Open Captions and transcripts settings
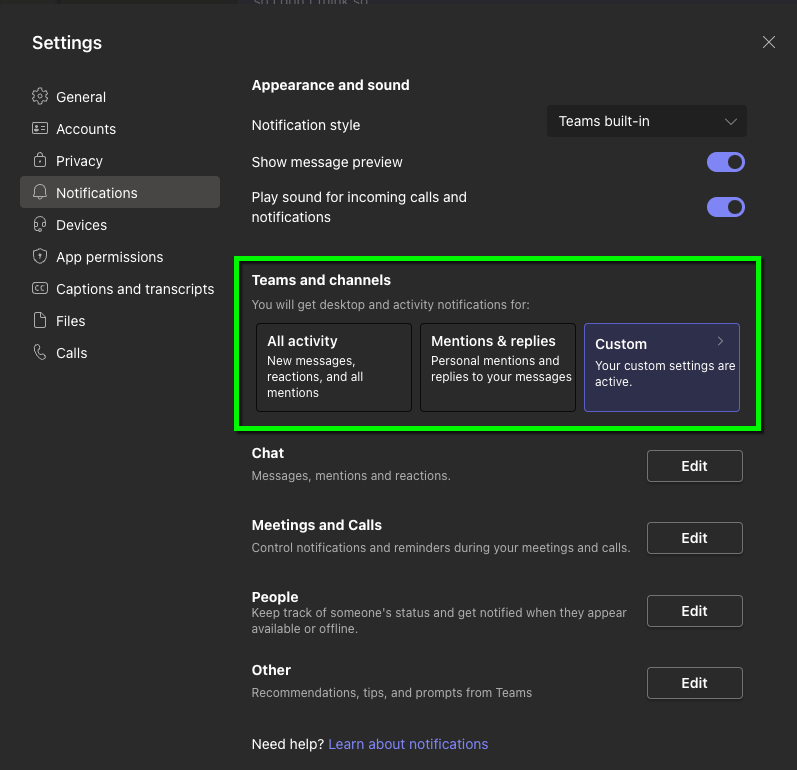The height and width of the screenshot is (770, 797). (x=120, y=289)
